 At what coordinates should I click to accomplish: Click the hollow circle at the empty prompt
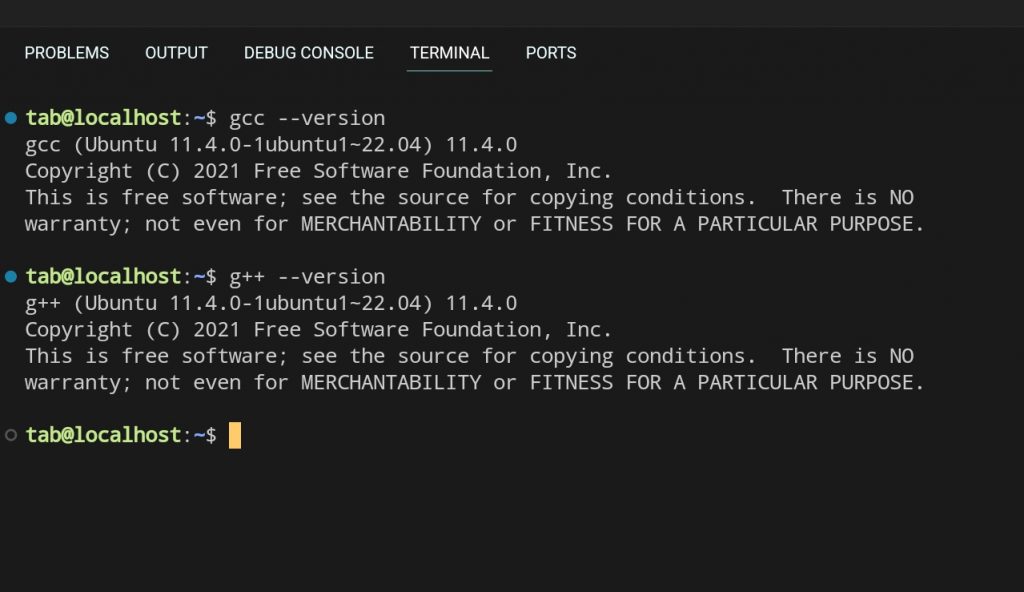(11, 435)
